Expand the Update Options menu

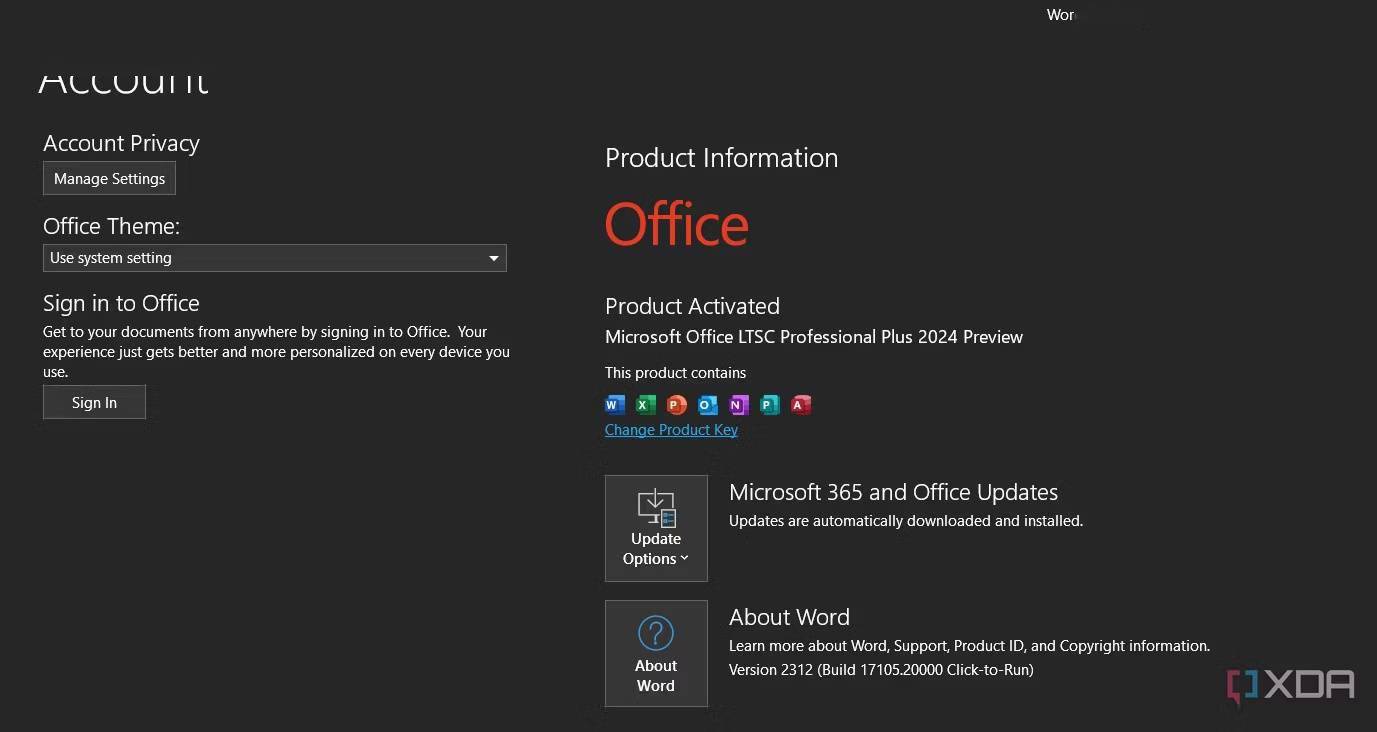click(x=656, y=528)
